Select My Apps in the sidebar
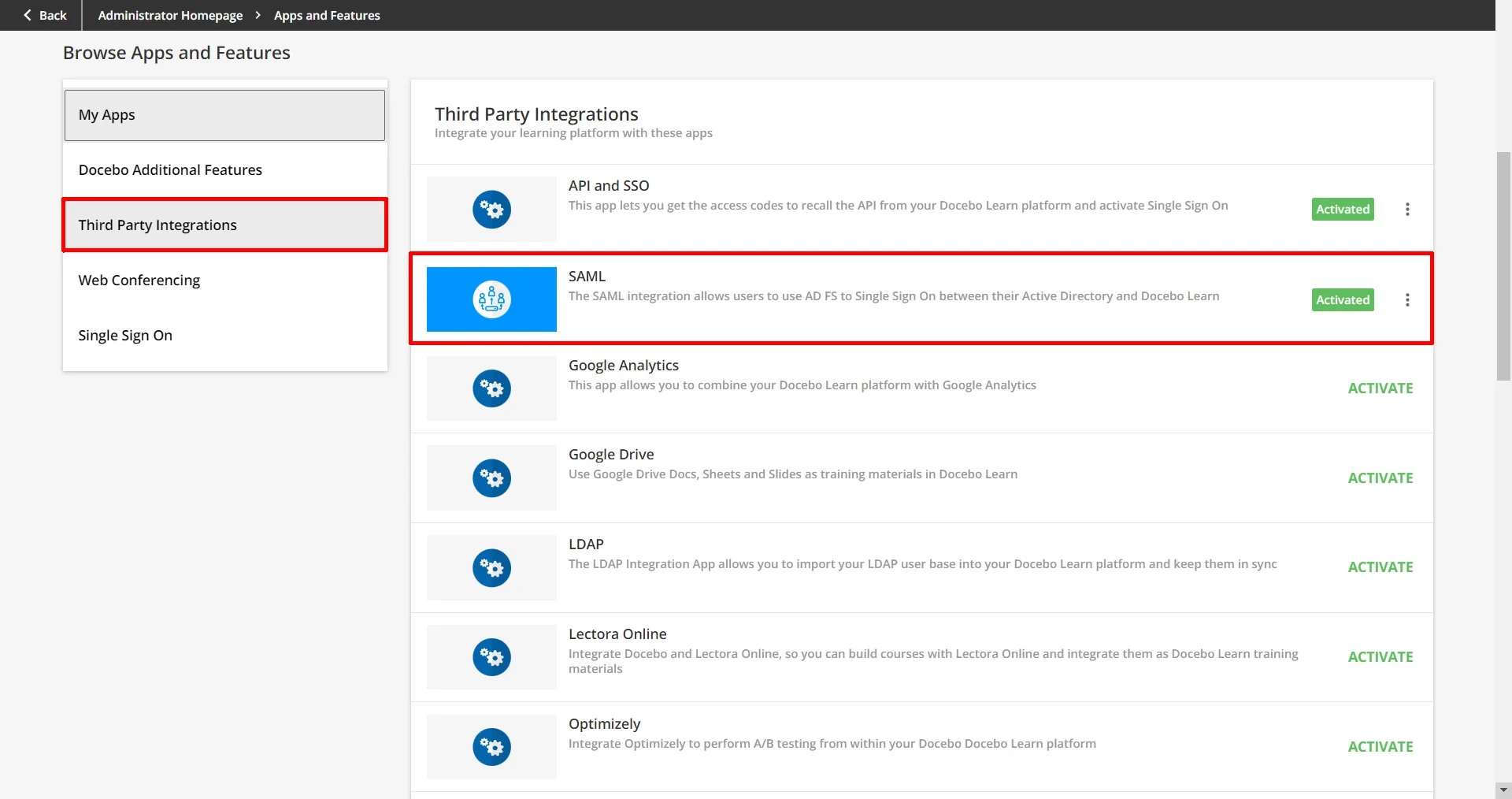The image size is (1512, 799). 106,115
